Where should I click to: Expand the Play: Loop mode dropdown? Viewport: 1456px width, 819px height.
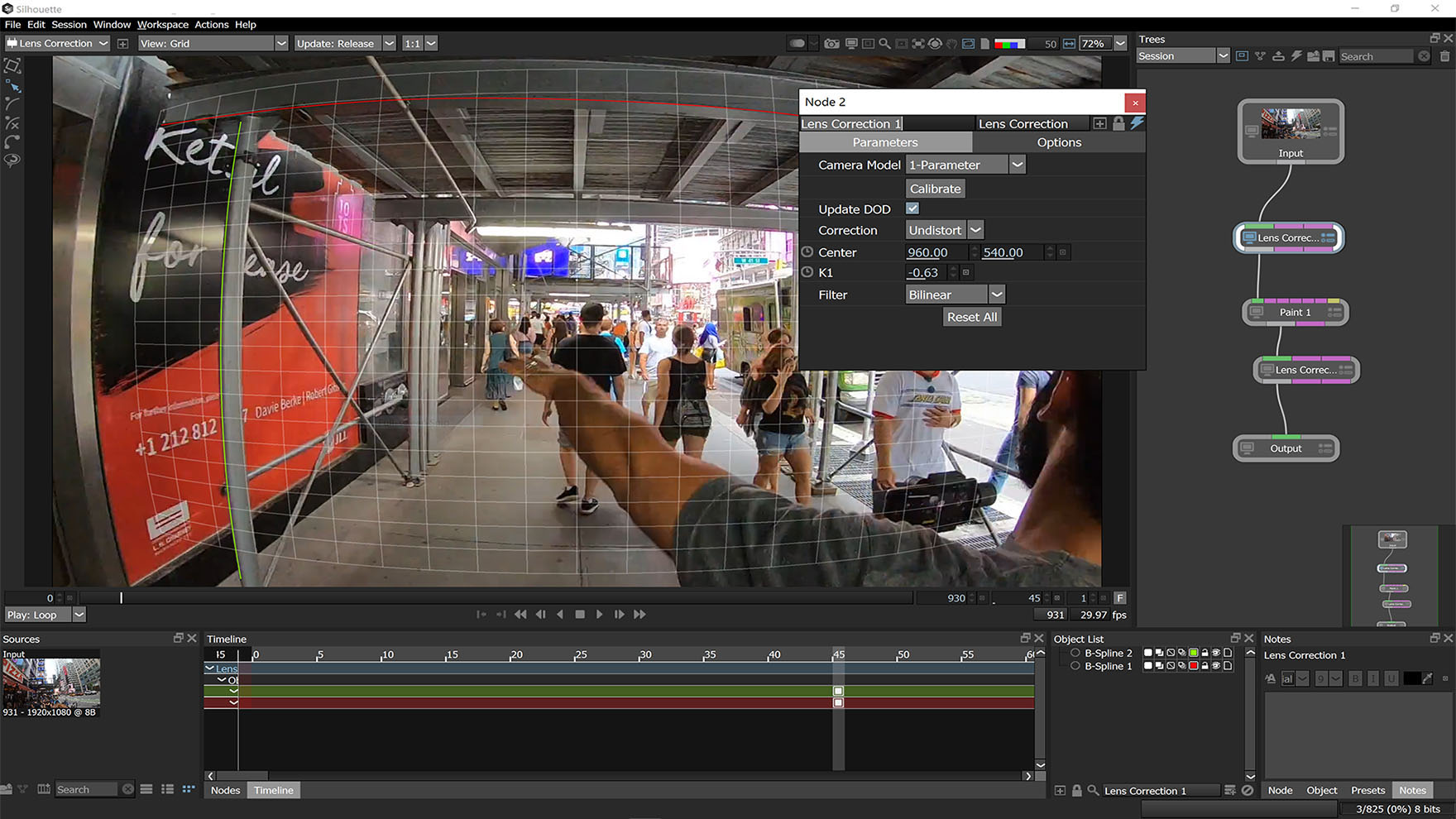[x=79, y=615]
